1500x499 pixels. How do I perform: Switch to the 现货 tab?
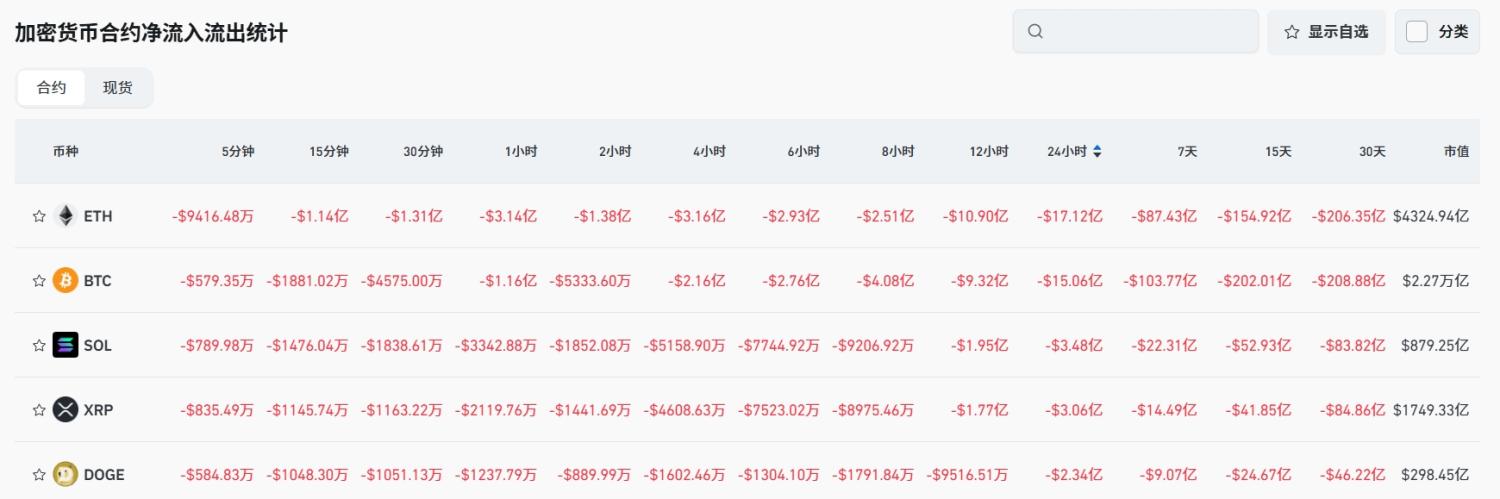(x=118, y=88)
